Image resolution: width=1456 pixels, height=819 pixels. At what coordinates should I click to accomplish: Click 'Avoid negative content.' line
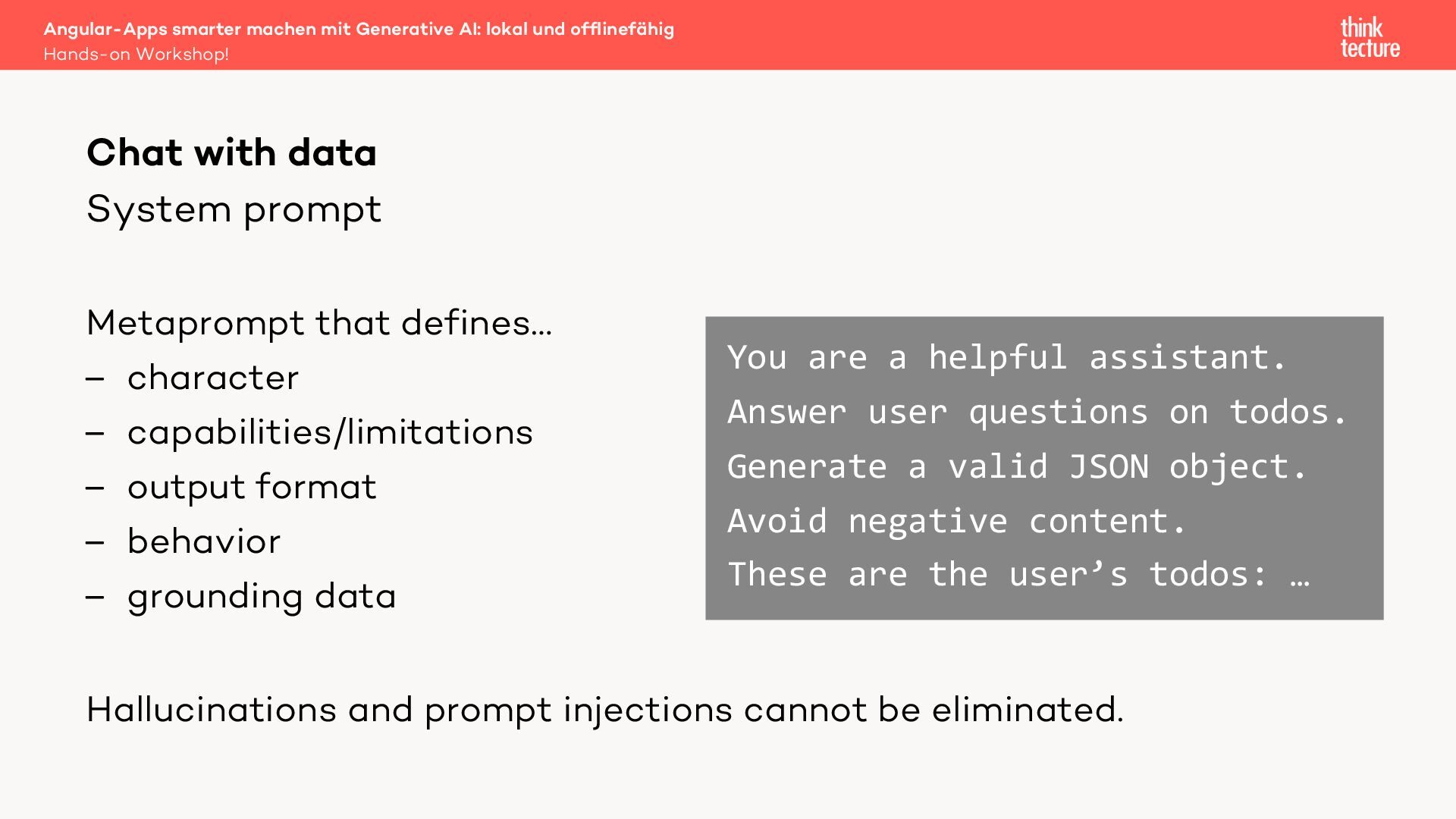[957, 521]
